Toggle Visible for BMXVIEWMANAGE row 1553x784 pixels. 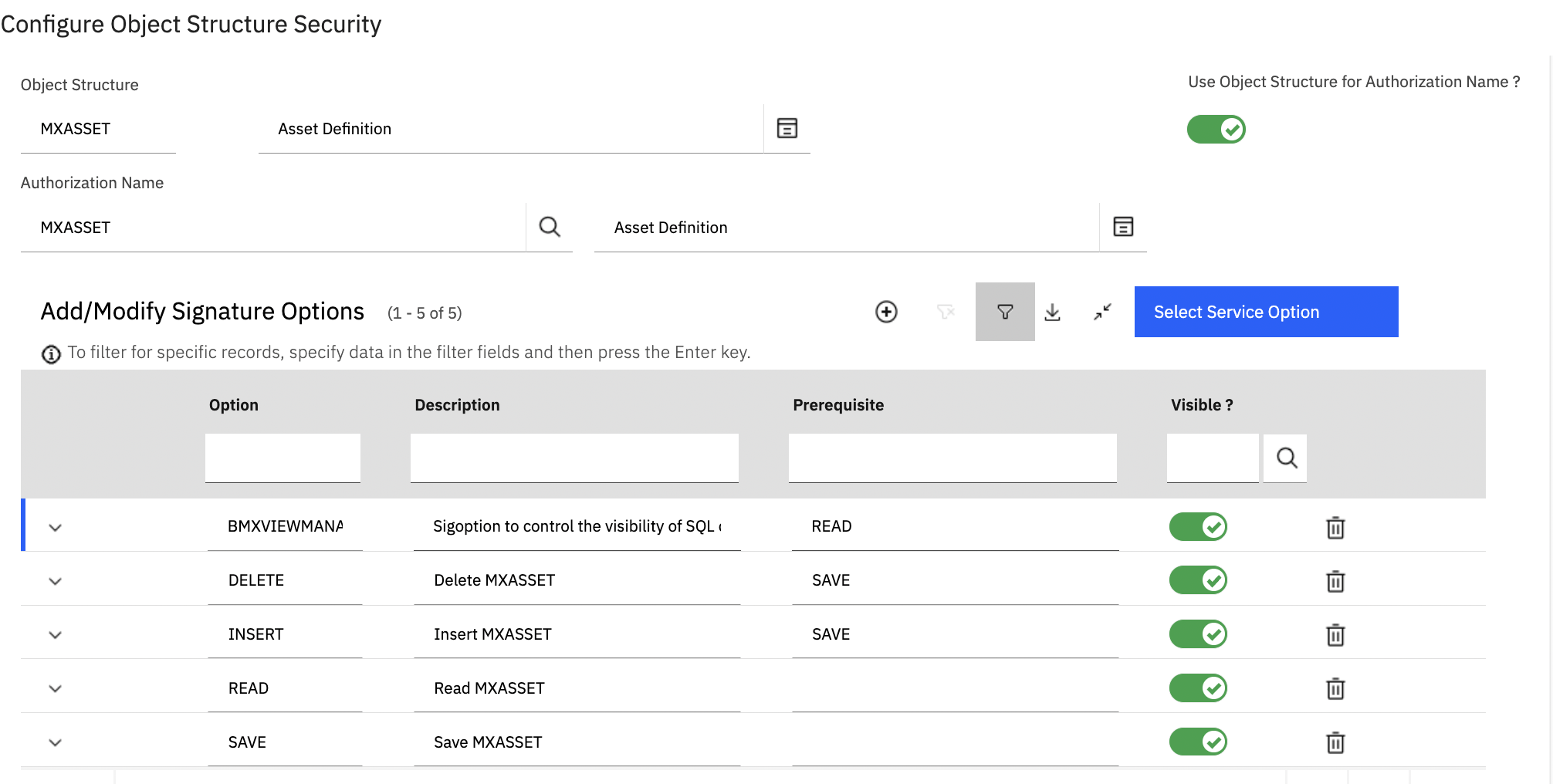pos(1198,527)
